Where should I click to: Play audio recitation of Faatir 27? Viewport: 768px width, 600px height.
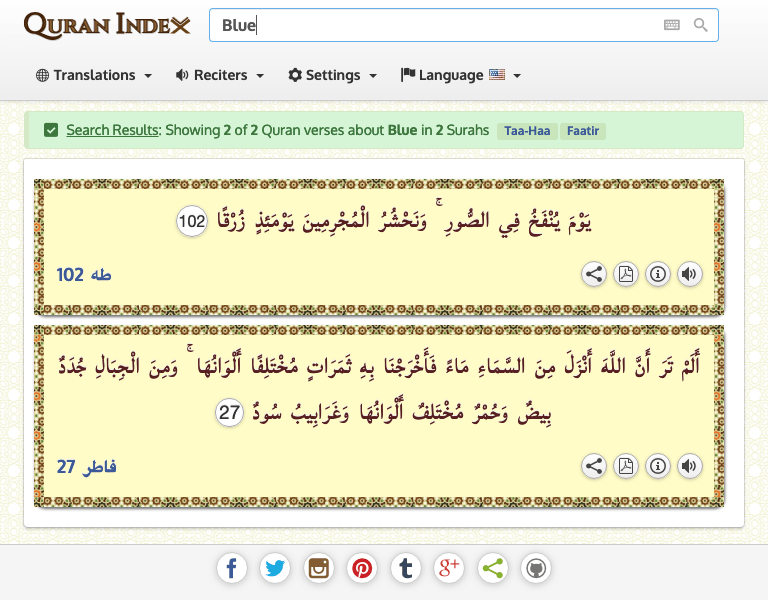click(x=688, y=466)
